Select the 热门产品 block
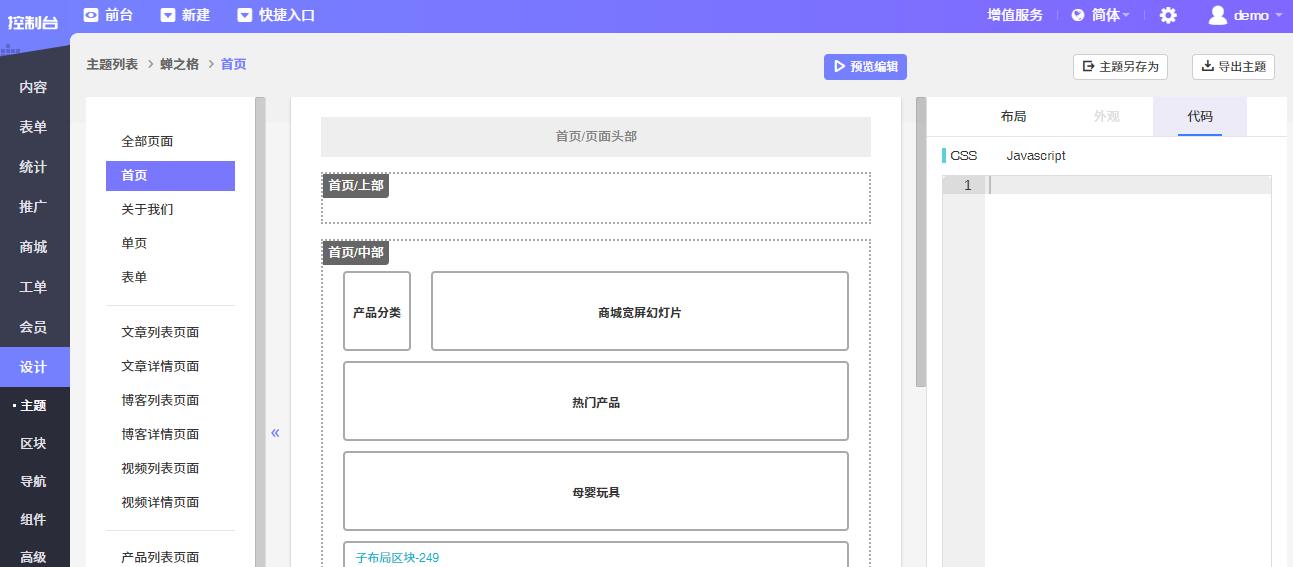The height and width of the screenshot is (567, 1293). click(x=596, y=401)
